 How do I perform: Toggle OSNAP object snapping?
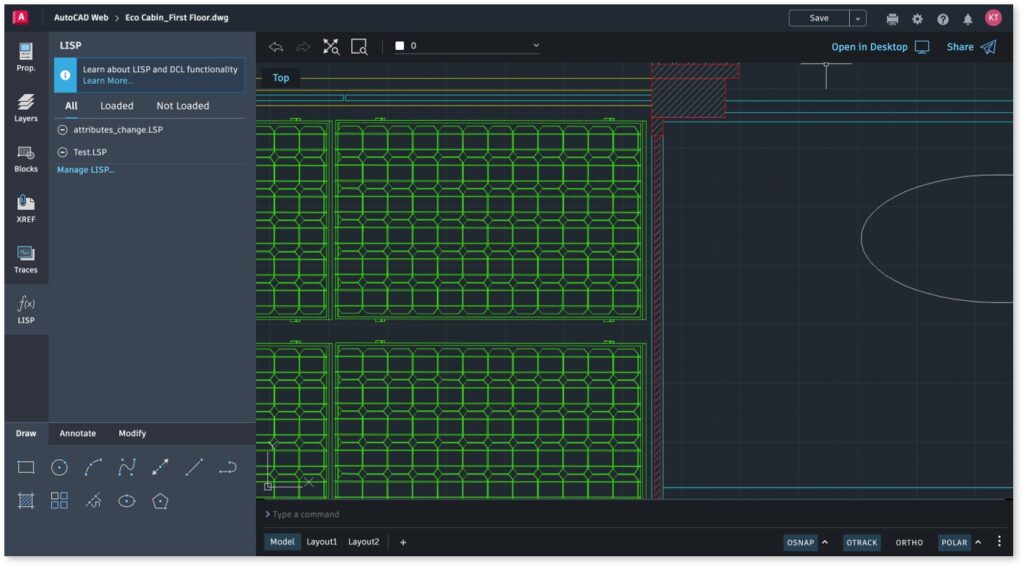800,542
